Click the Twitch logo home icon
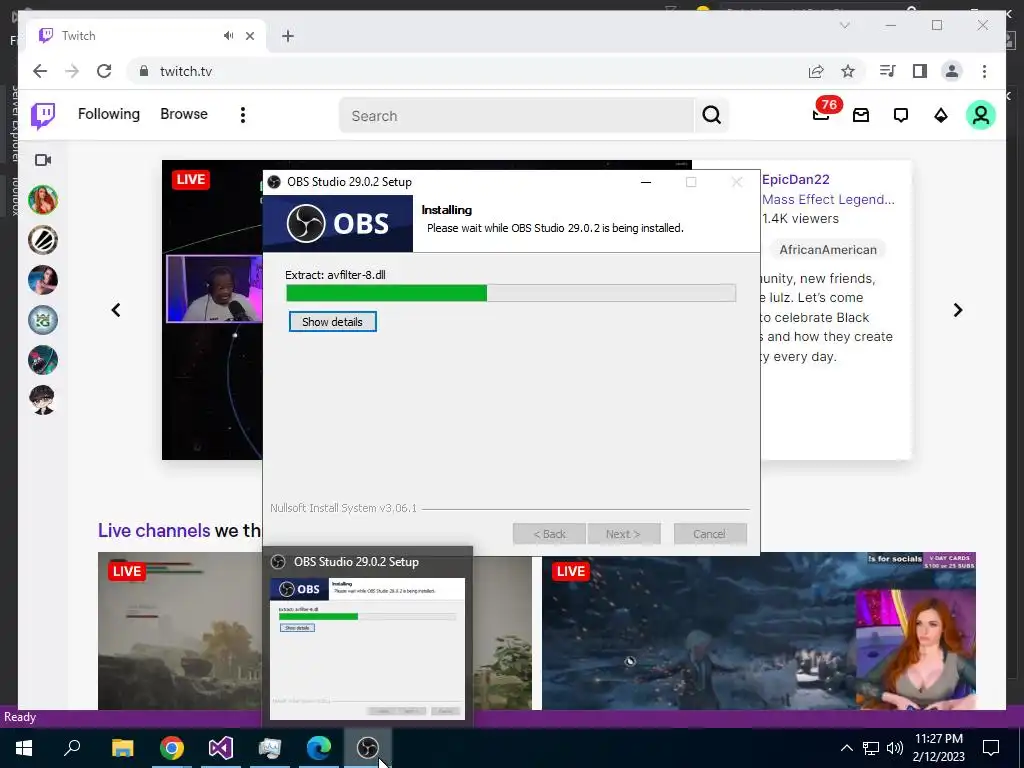The height and width of the screenshot is (768, 1024). pyautogui.click(x=43, y=116)
